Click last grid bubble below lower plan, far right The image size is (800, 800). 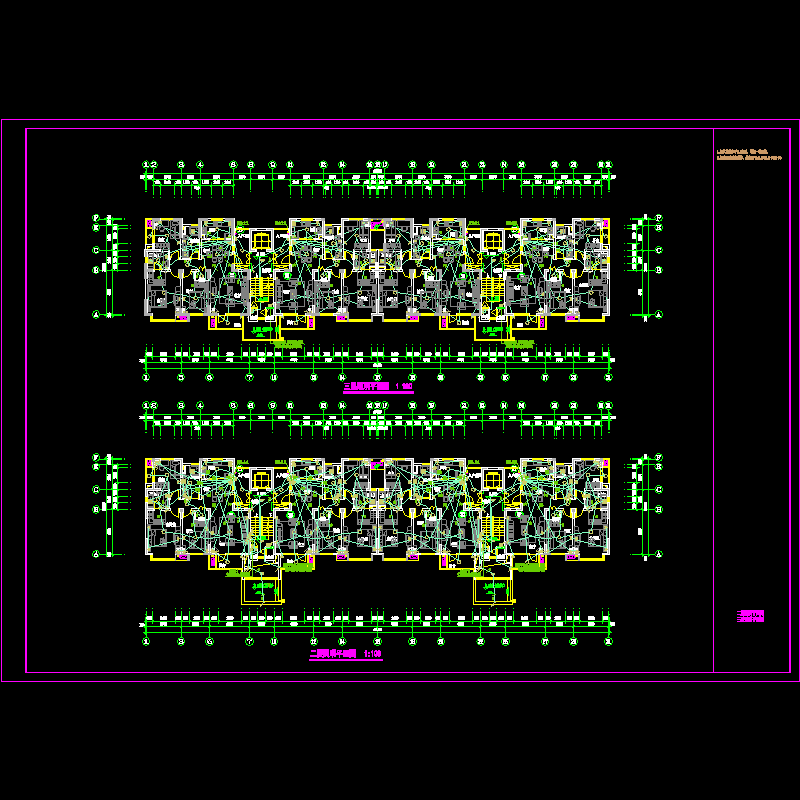click(x=609, y=643)
